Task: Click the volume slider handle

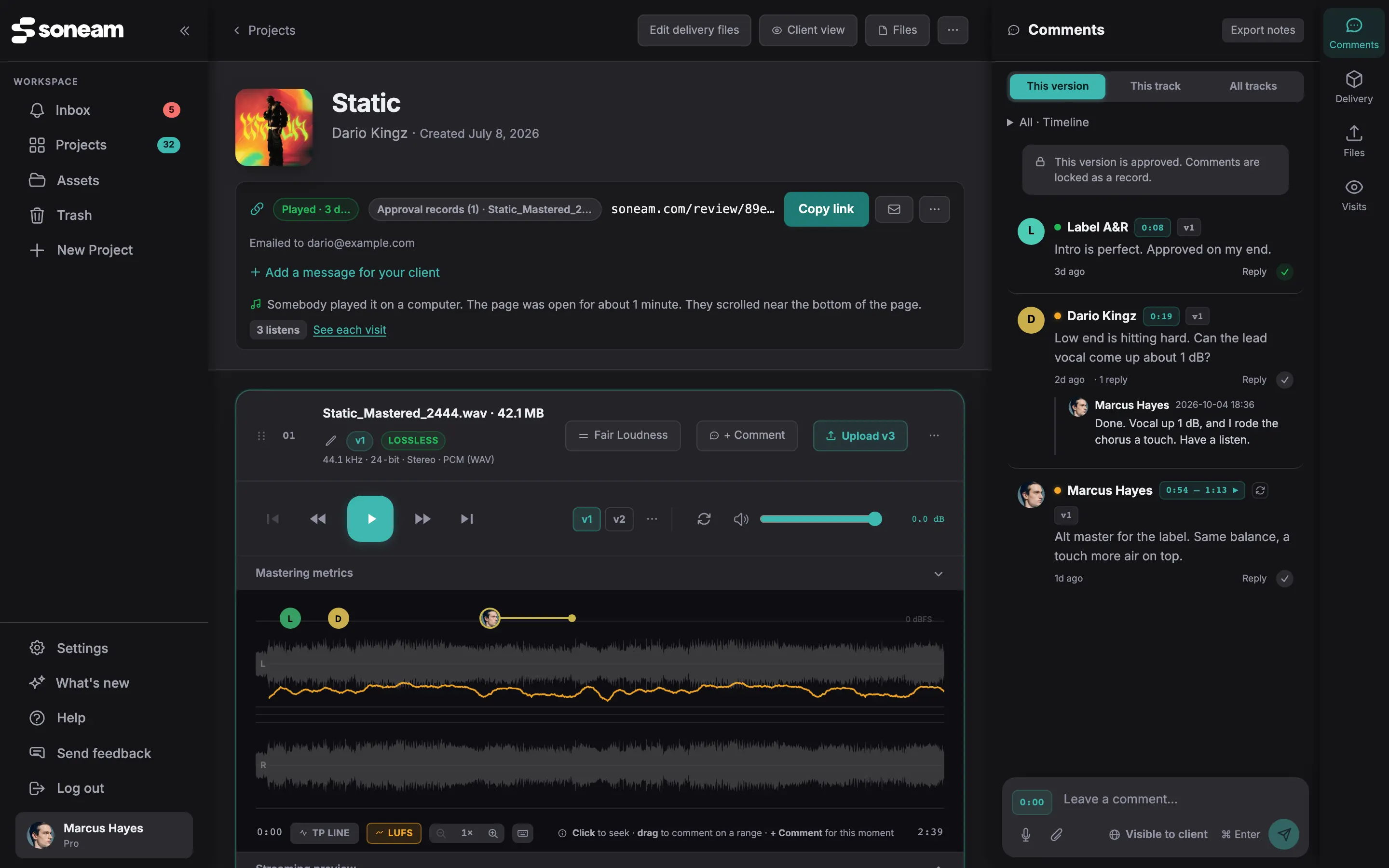Action: 874,519
